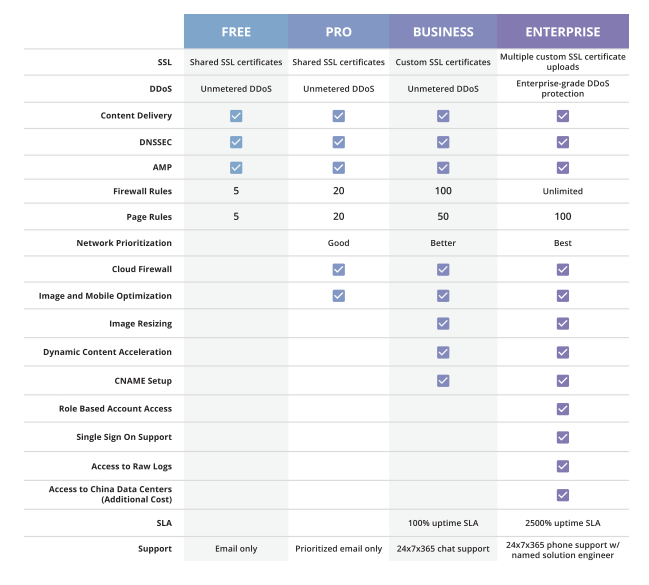Click Role Based Account Access checkmark
Image resolution: width=649 pixels, height=585 pixels.
(563, 409)
